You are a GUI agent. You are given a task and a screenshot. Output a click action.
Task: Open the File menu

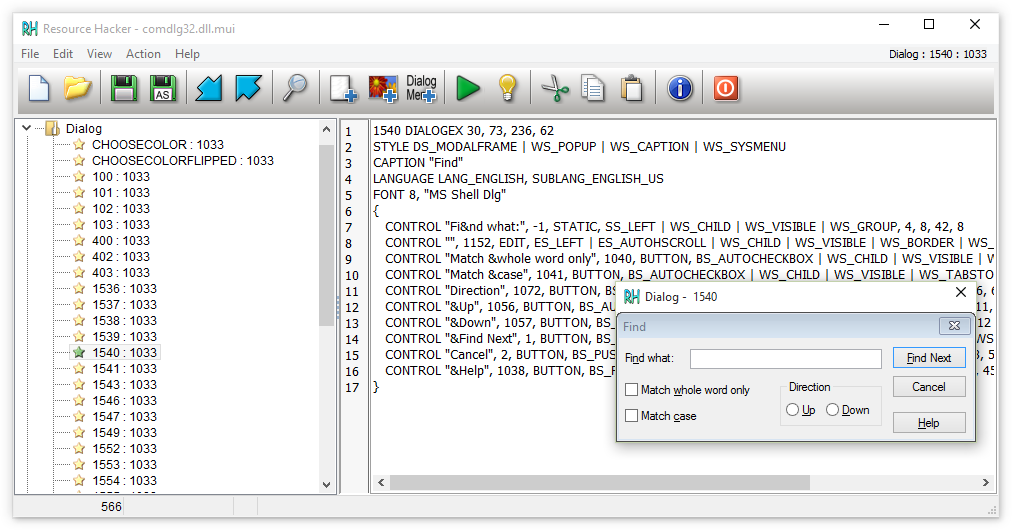coord(30,54)
